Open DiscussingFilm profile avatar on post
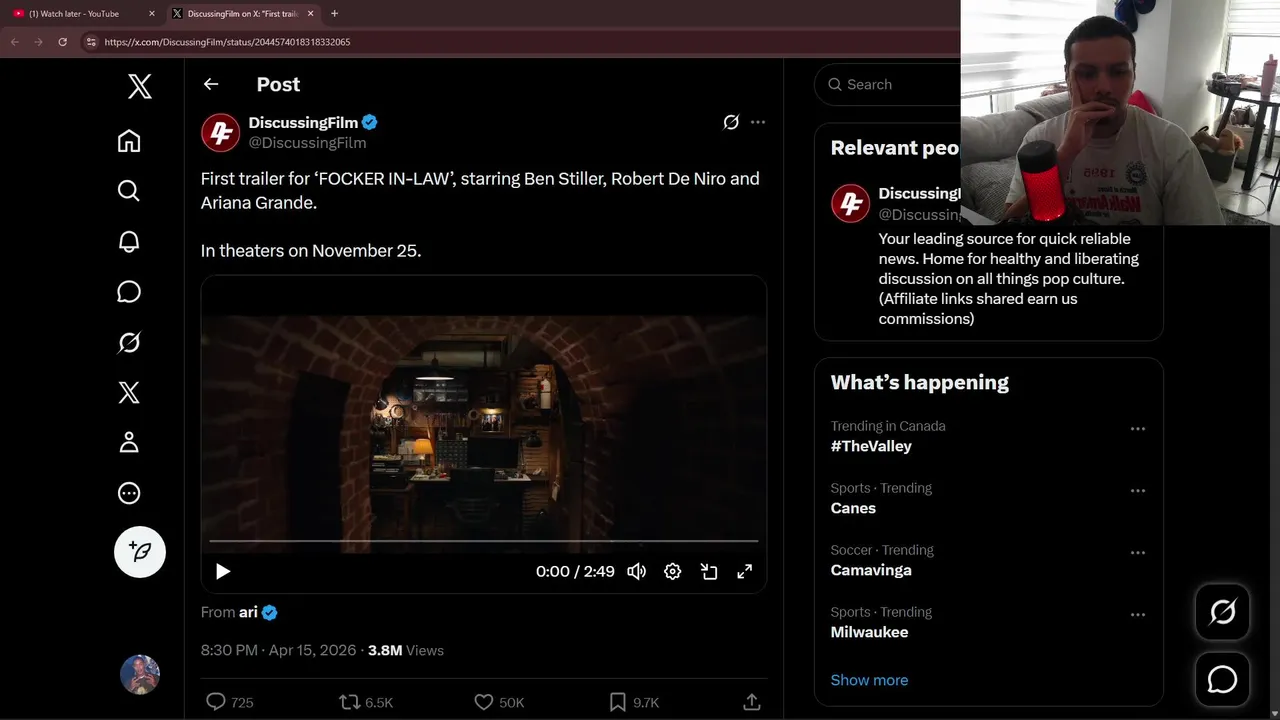Viewport: 1280px width, 720px height. coord(220,132)
